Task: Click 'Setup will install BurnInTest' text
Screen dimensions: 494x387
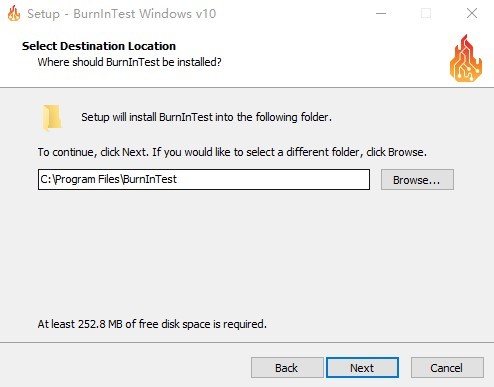Action: [x=206, y=117]
